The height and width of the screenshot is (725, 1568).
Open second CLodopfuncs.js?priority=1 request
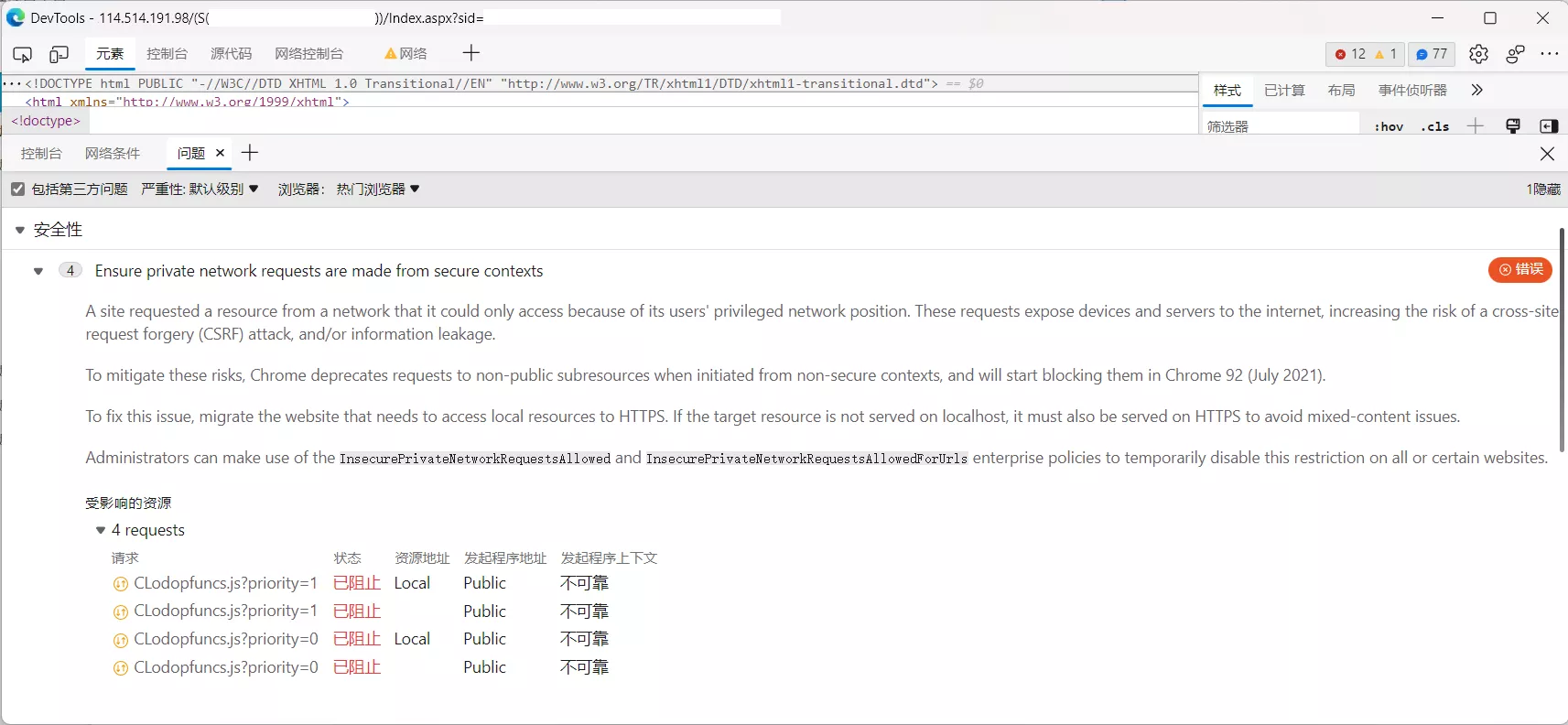(x=225, y=611)
